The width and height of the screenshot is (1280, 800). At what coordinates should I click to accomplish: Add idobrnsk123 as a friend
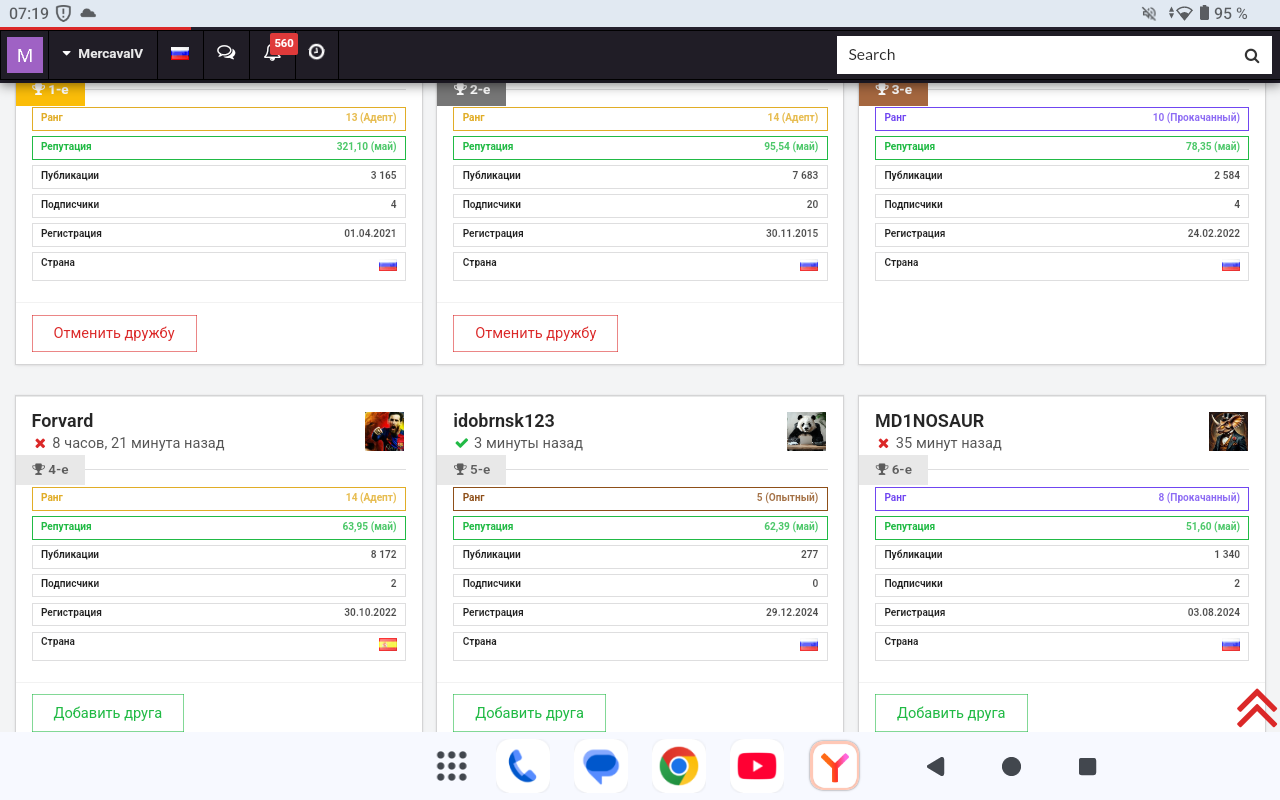[x=529, y=713]
